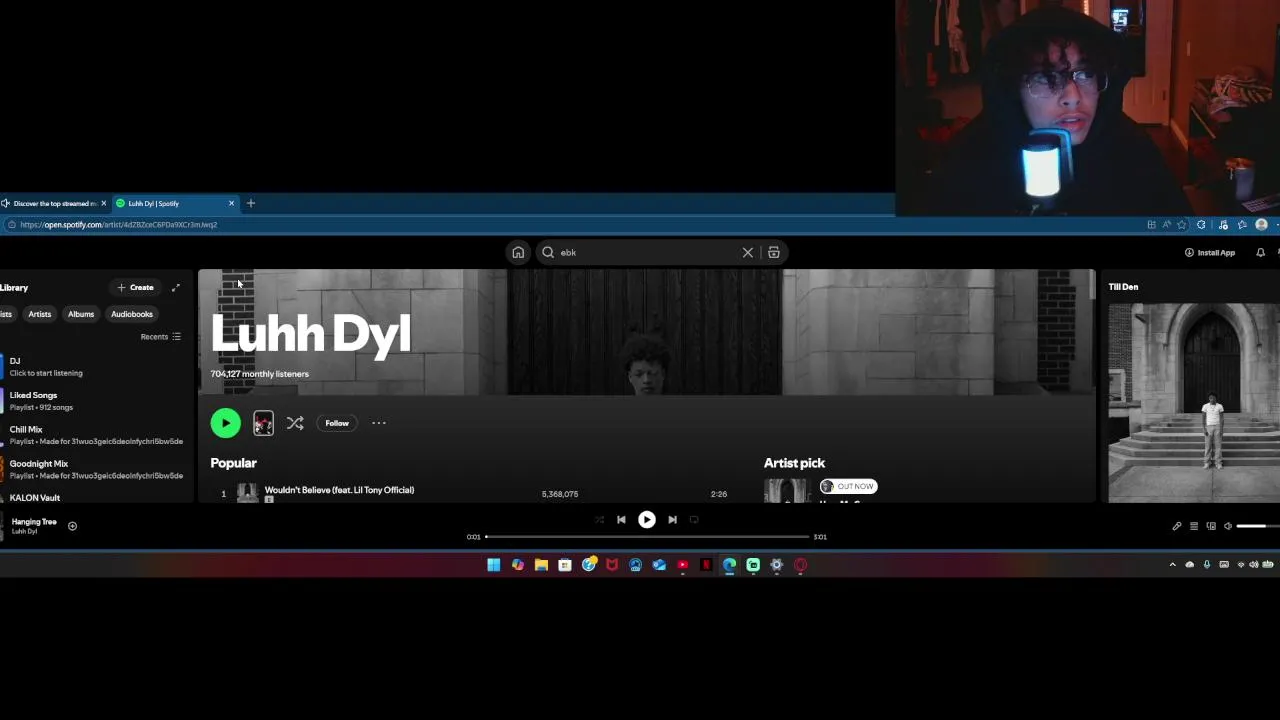
Task: Enable shuffle on the artist page
Action: tap(295, 423)
